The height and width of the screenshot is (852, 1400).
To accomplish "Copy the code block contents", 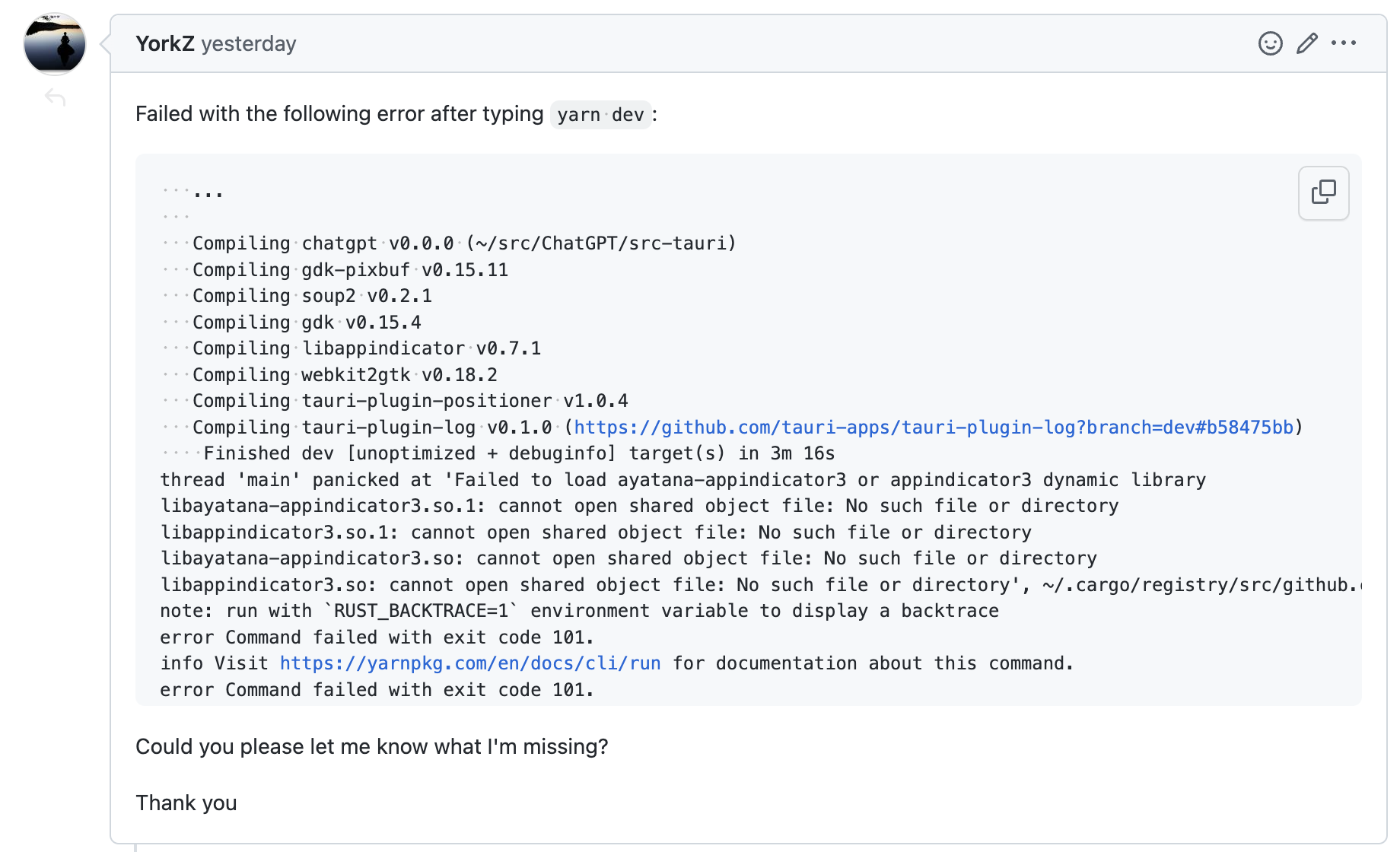I will [x=1323, y=192].
